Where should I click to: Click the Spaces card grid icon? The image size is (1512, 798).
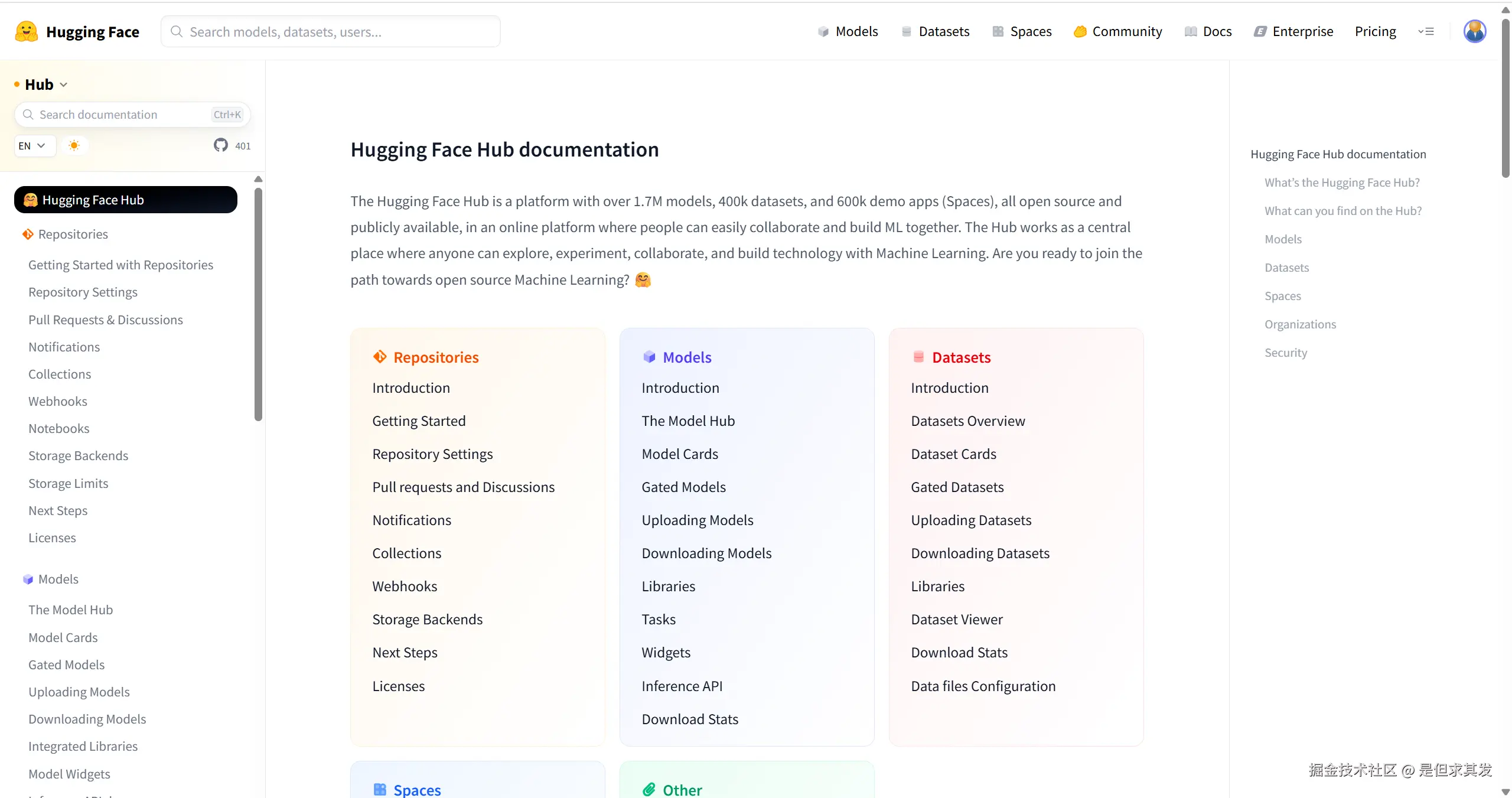(380, 789)
